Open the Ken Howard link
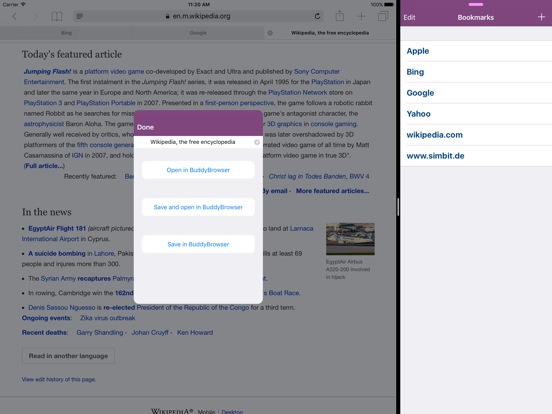 [195, 332]
